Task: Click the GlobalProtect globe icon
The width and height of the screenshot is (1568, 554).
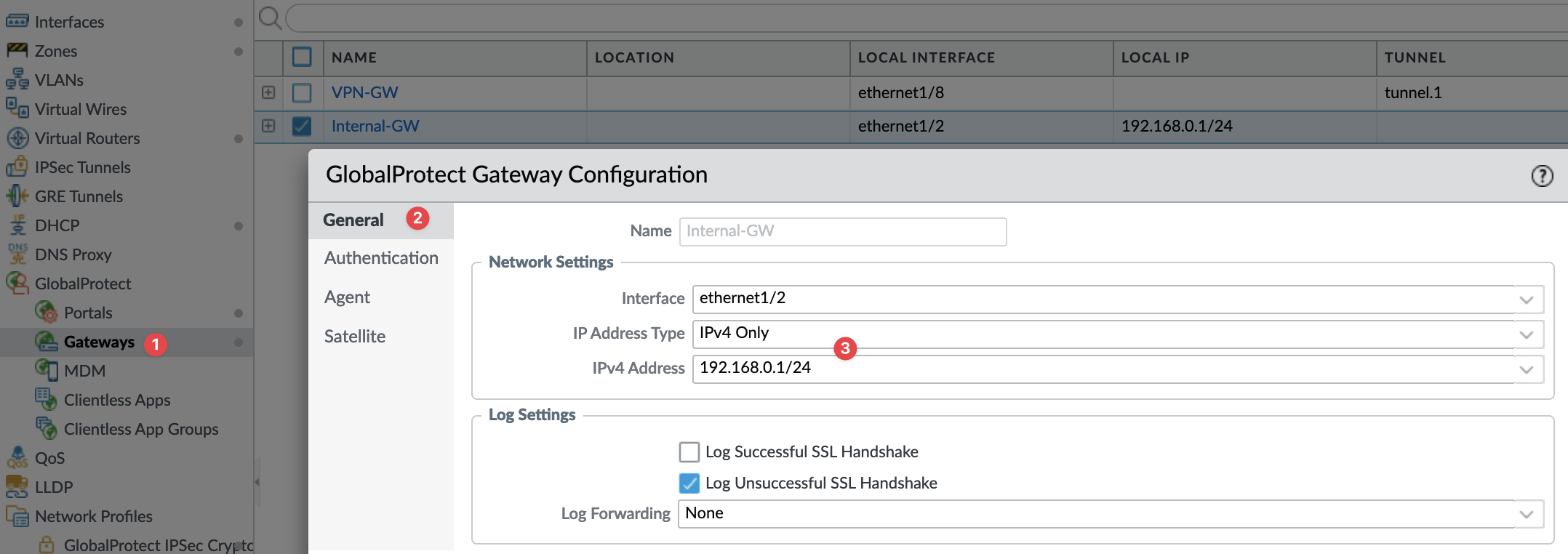Action: coord(17,283)
